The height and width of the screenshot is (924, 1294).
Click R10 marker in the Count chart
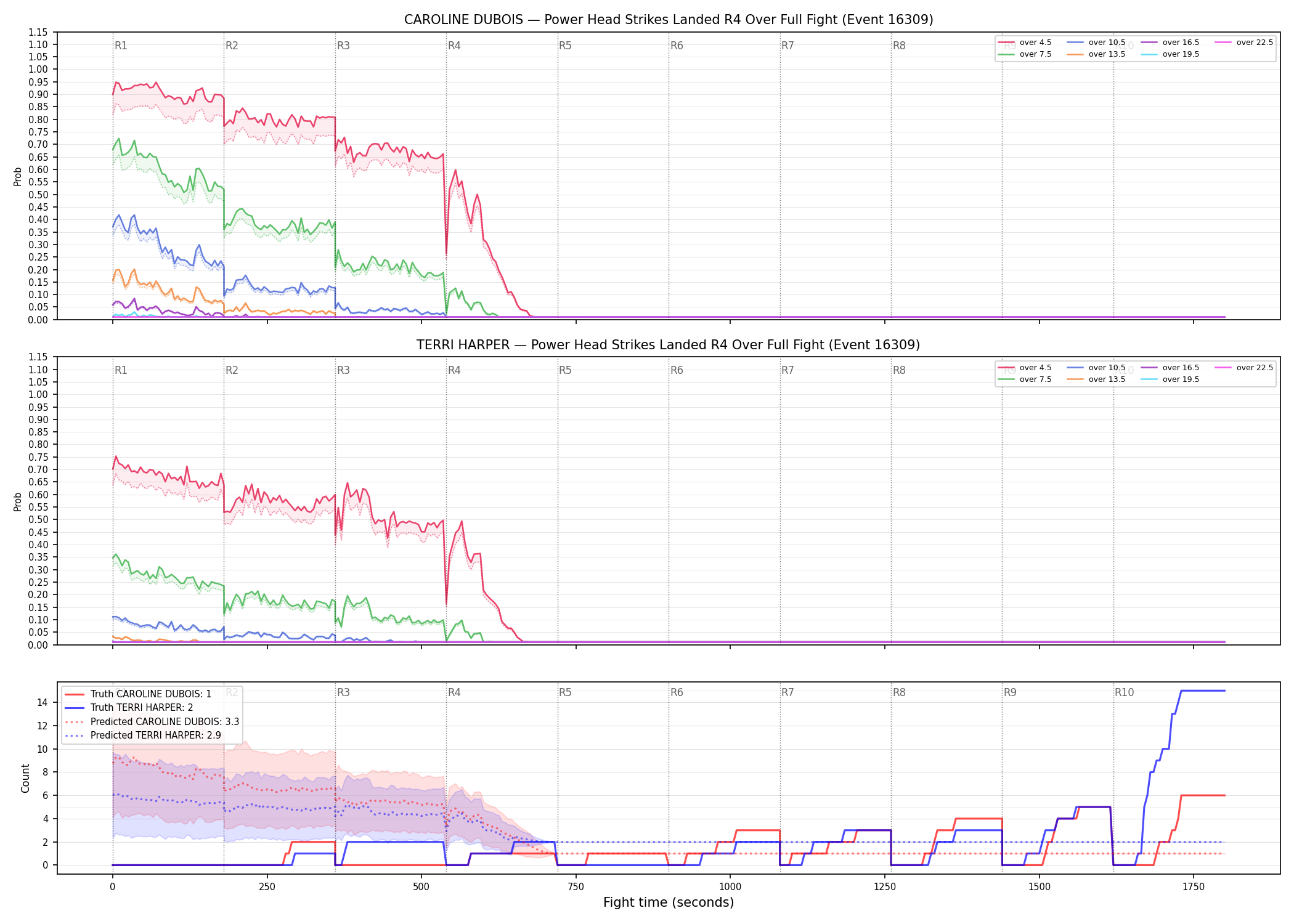[1124, 692]
